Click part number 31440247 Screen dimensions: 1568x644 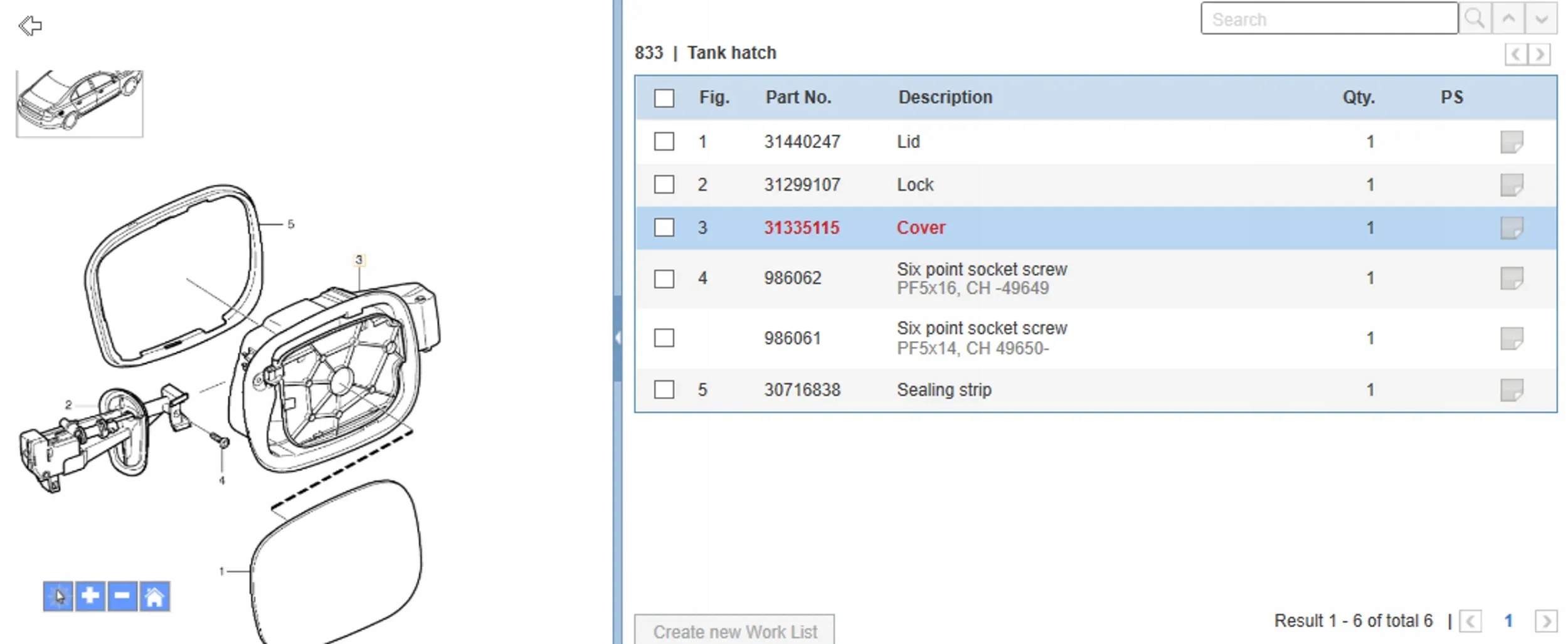click(802, 142)
